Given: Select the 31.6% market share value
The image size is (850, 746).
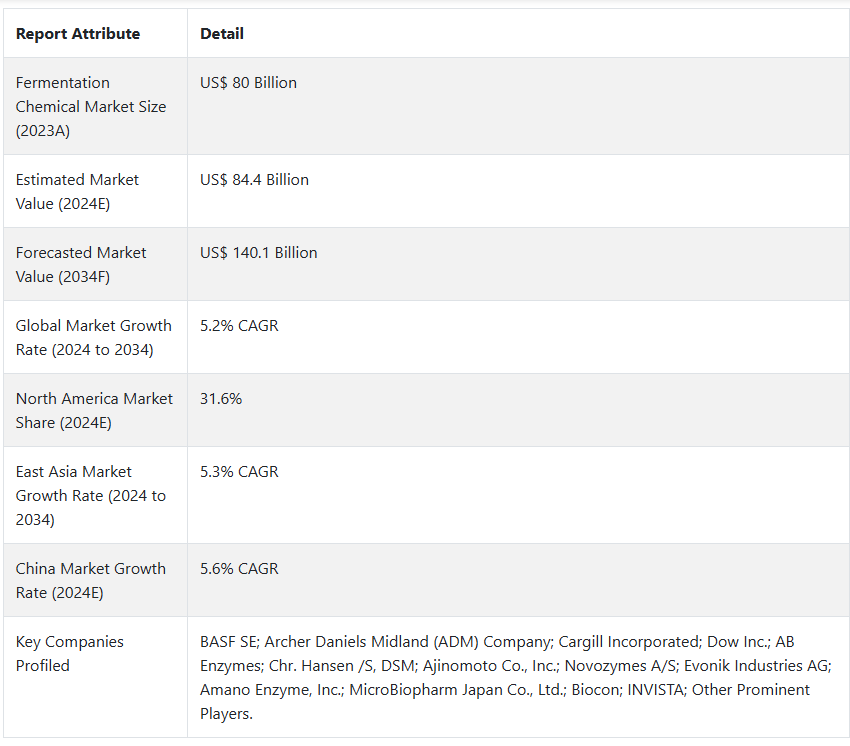Looking at the screenshot, I should point(221,398).
